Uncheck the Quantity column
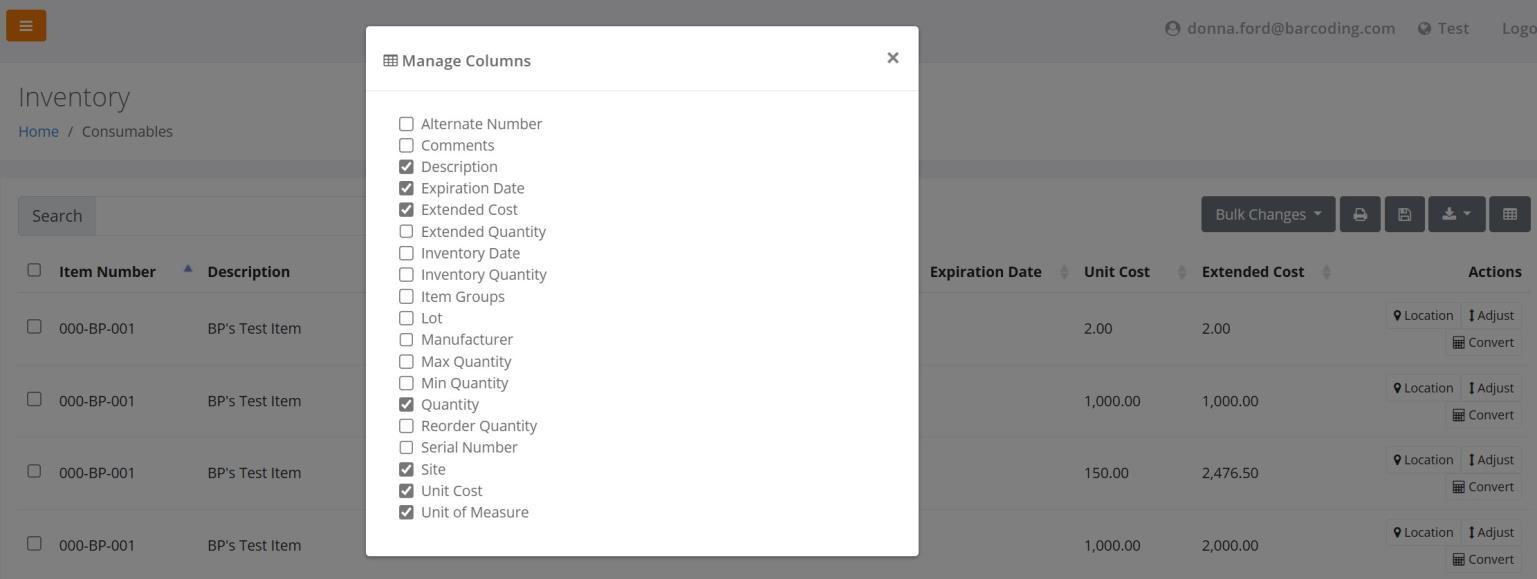This screenshot has height=579, width=1537. [406, 404]
